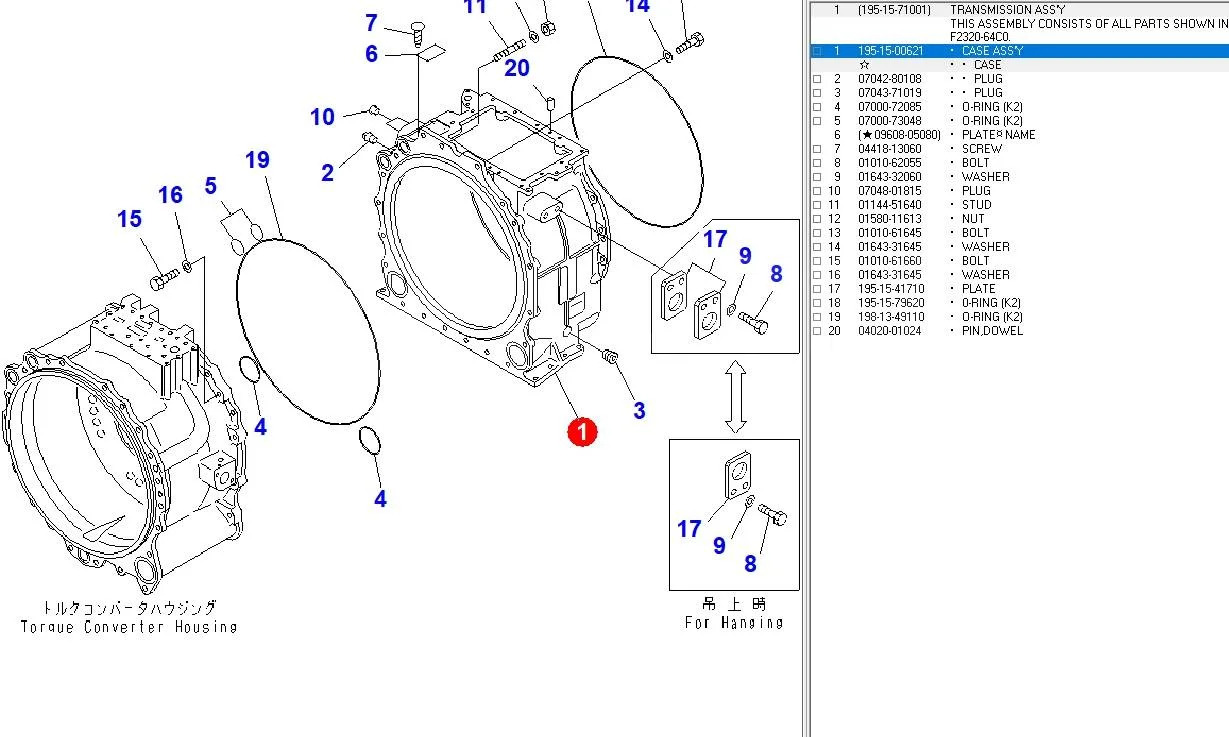The width and height of the screenshot is (1229, 737).
Task: Tick the checkbox for 04418-13060 SCREW
Action: tap(817, 149)
